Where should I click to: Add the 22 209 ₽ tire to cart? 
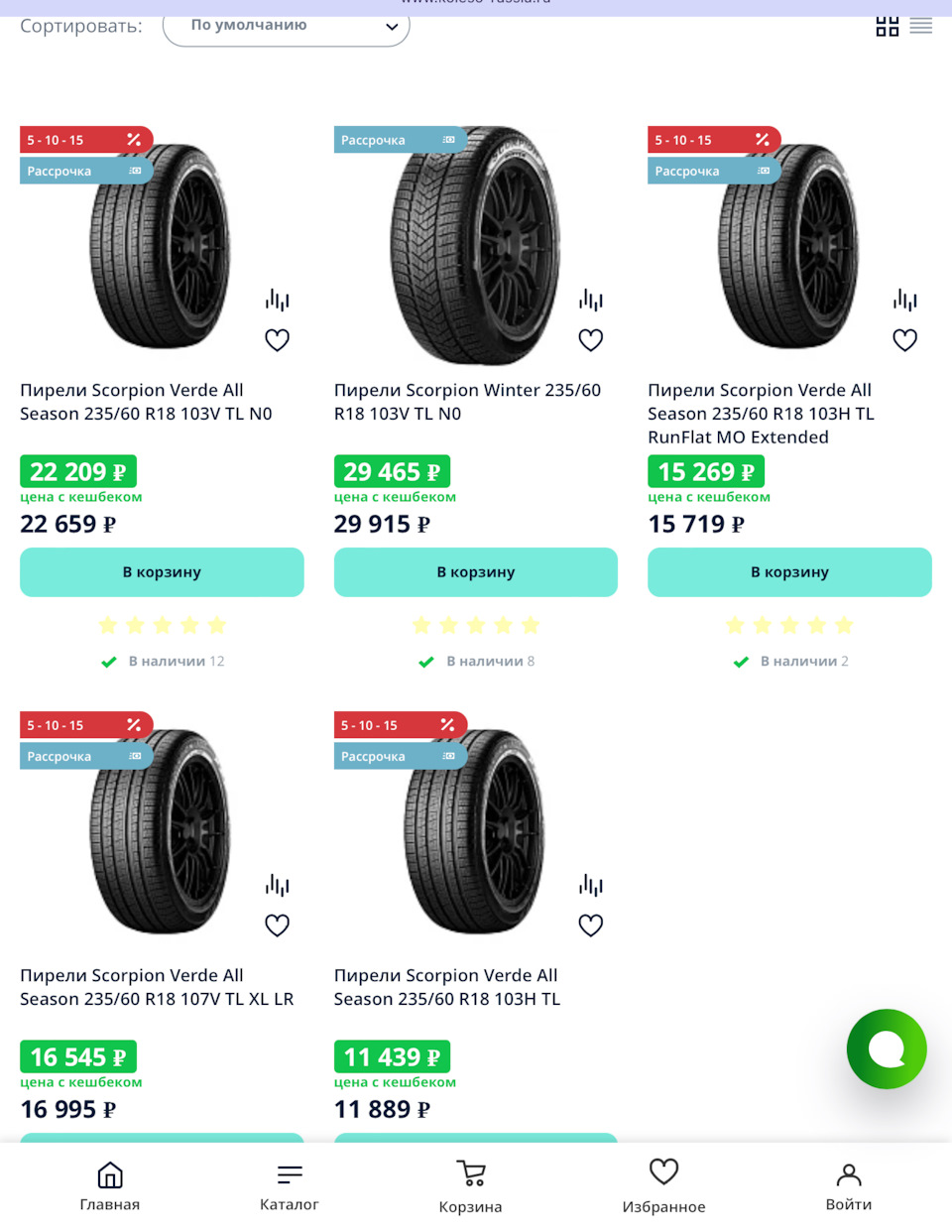click(x=162, y=572)
